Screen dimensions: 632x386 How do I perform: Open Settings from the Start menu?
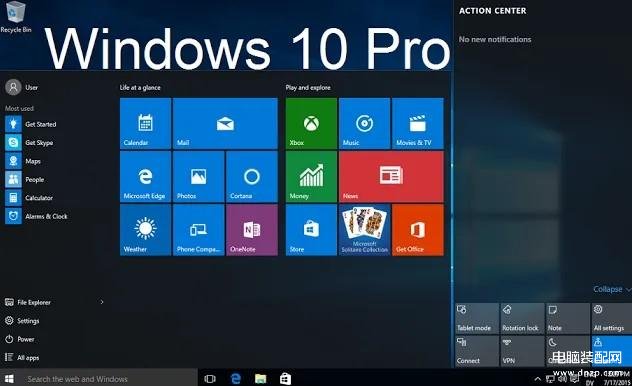tap(22, 321)
